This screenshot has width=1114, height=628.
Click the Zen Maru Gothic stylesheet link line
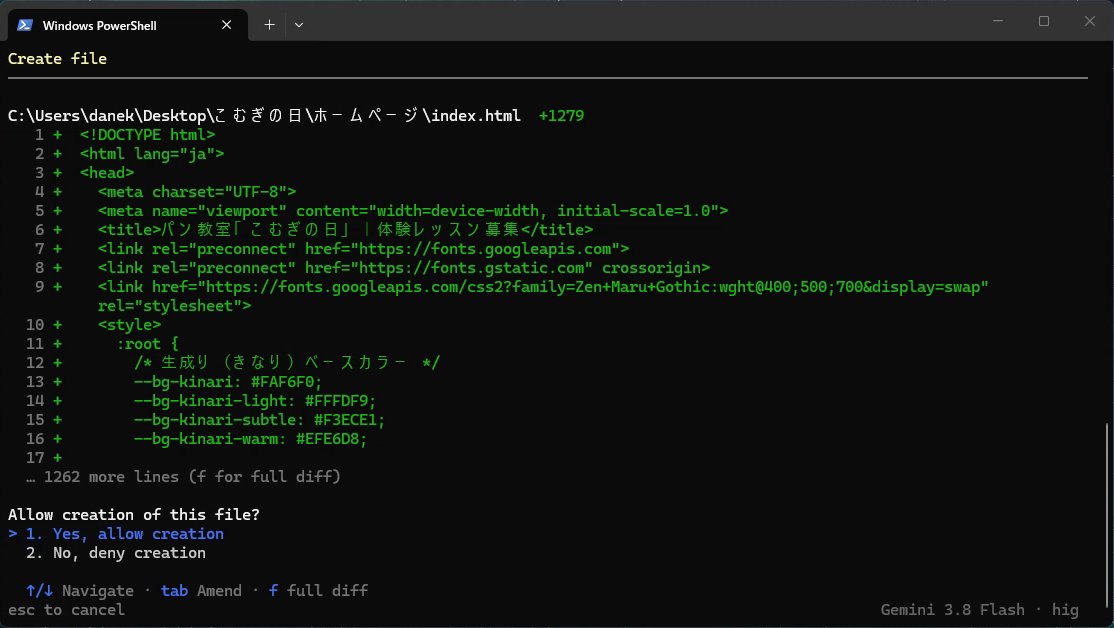pos(543,287)
